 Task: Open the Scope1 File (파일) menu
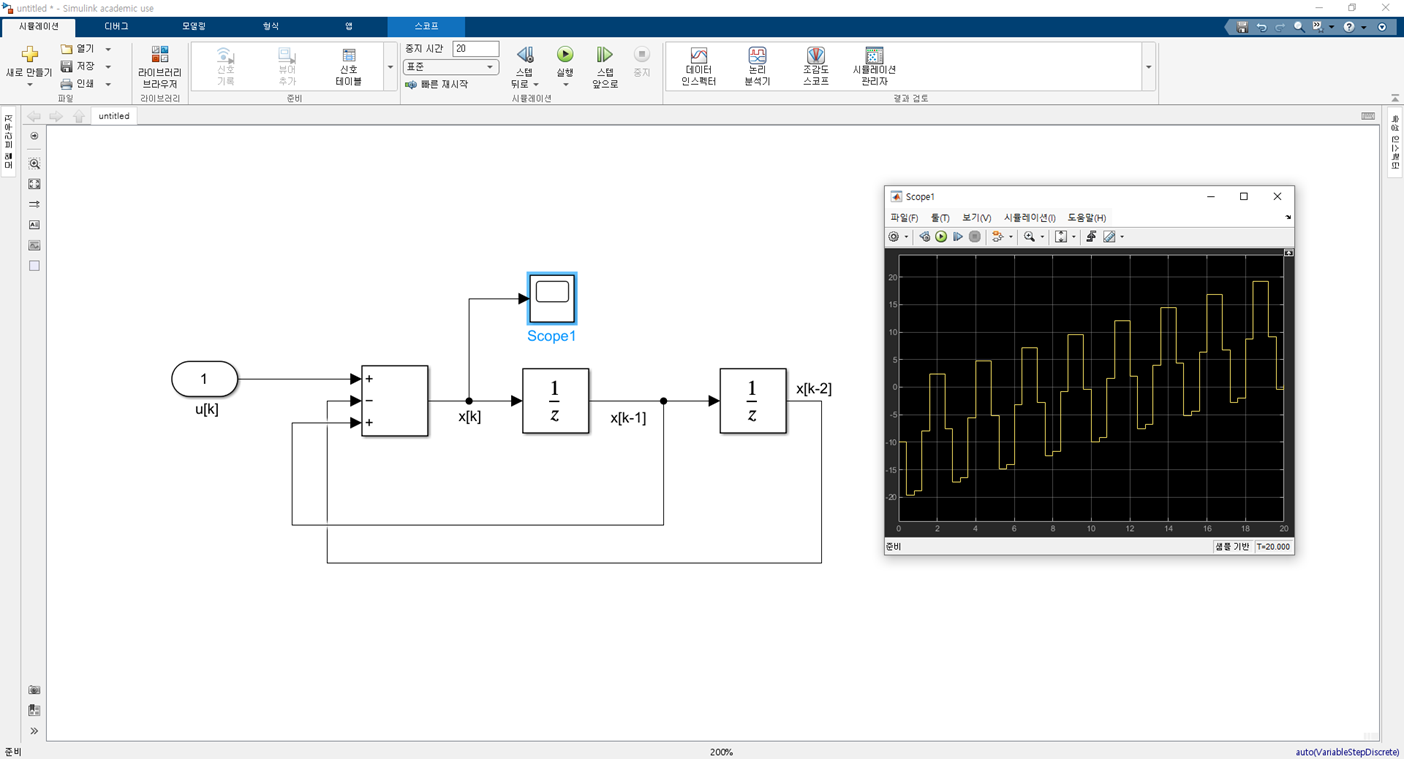904,218
